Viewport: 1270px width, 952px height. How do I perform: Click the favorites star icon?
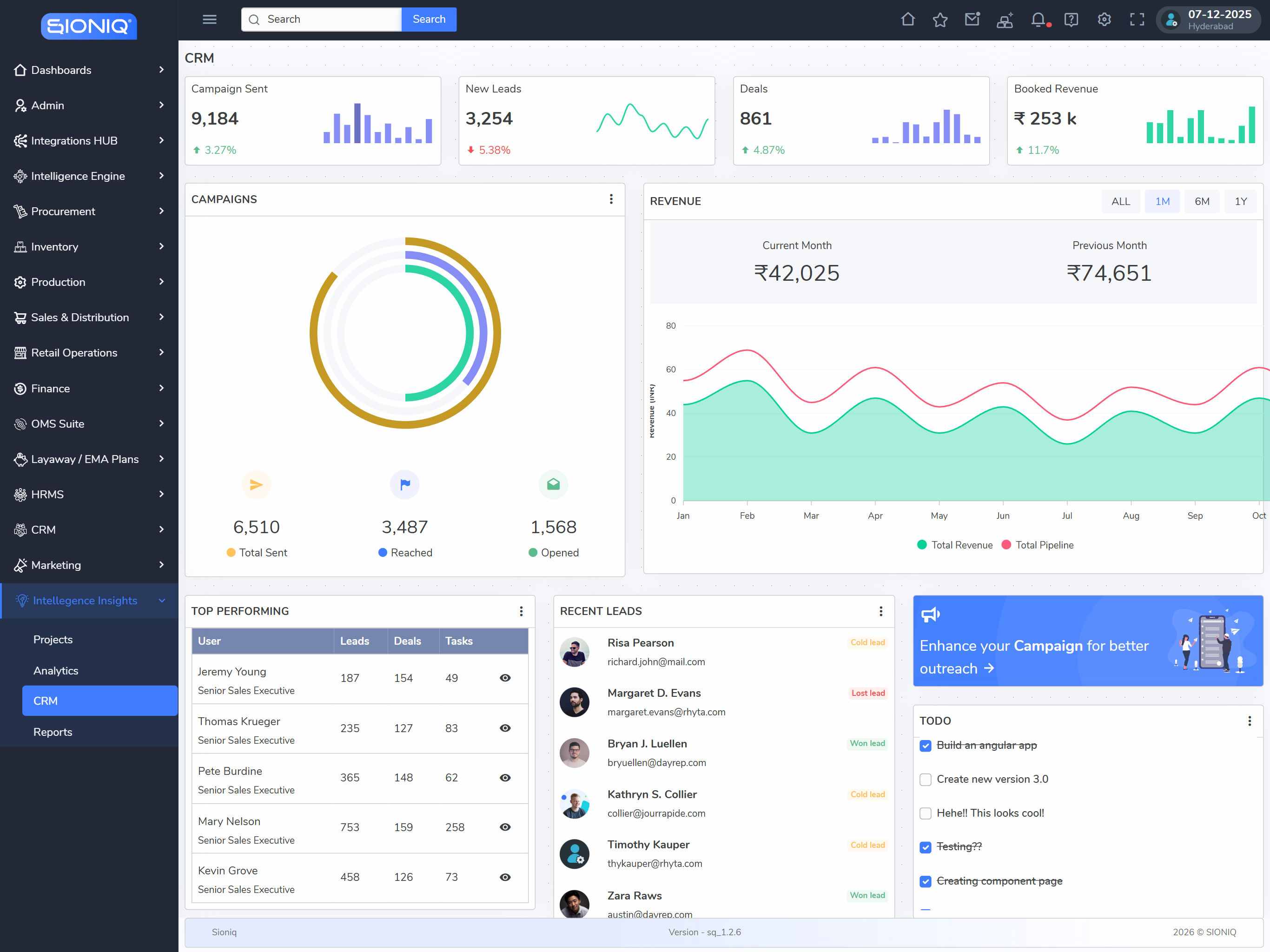940,20
